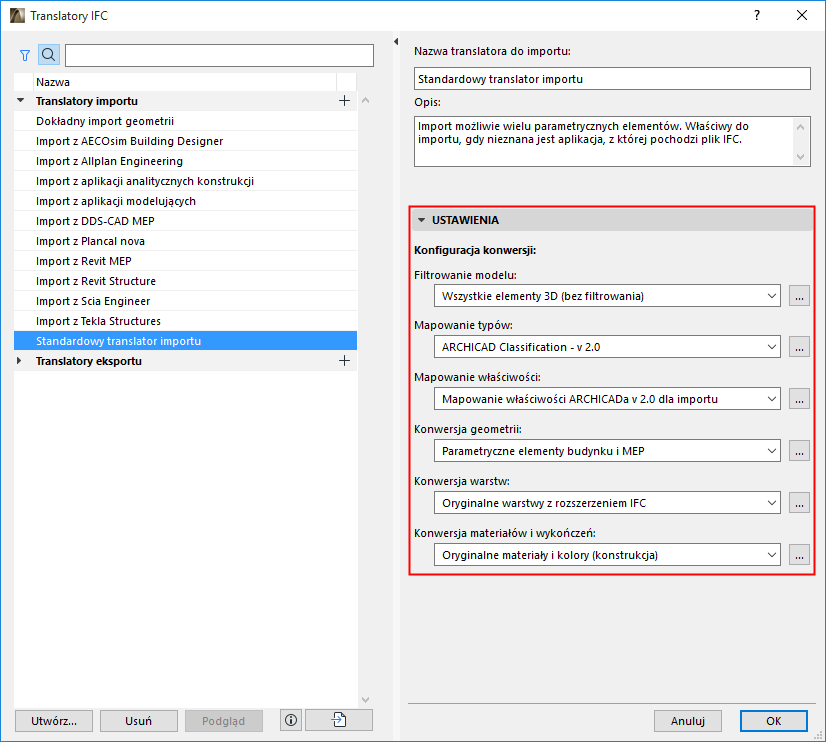This screenshot has height=742, width=826.
Task: Cancel with the Anuluj button
Action: coord(687,721)
